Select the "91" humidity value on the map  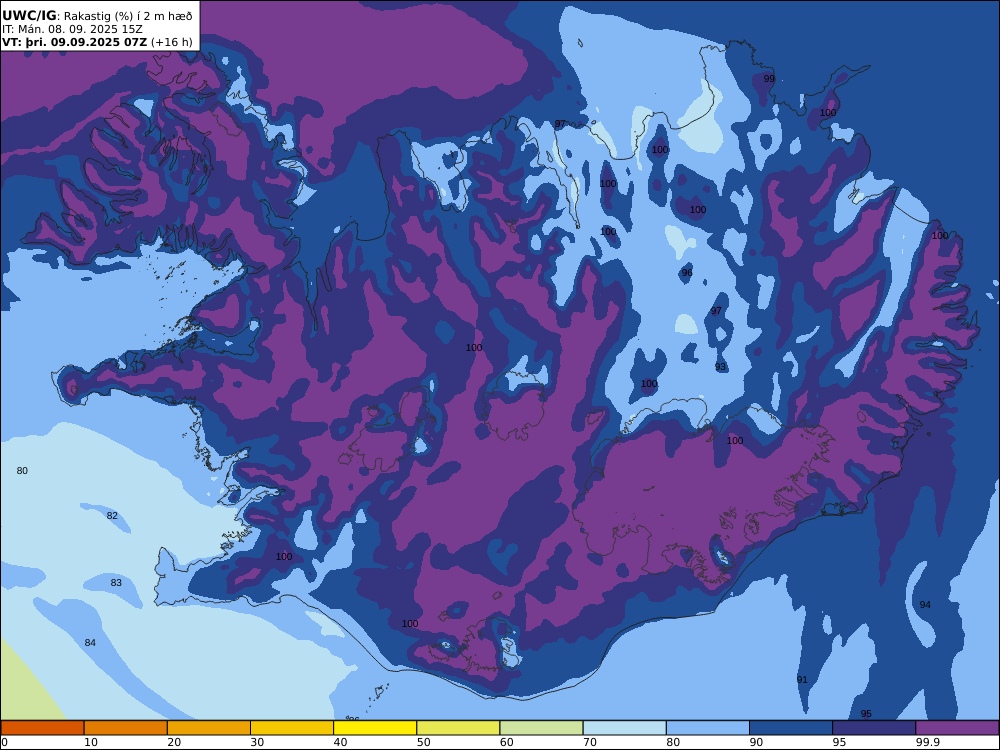tap(802, 679)
